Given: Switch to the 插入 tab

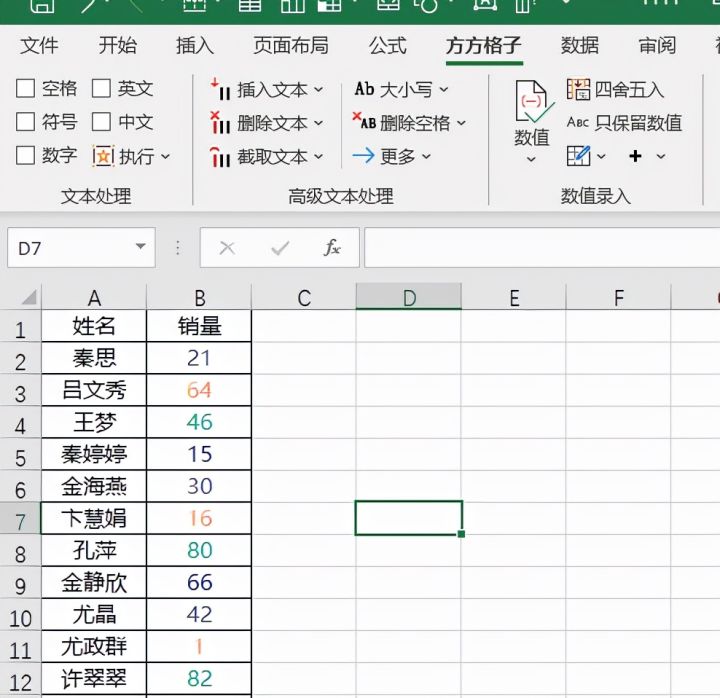Looking at the screenshot, I should point(195,45).
